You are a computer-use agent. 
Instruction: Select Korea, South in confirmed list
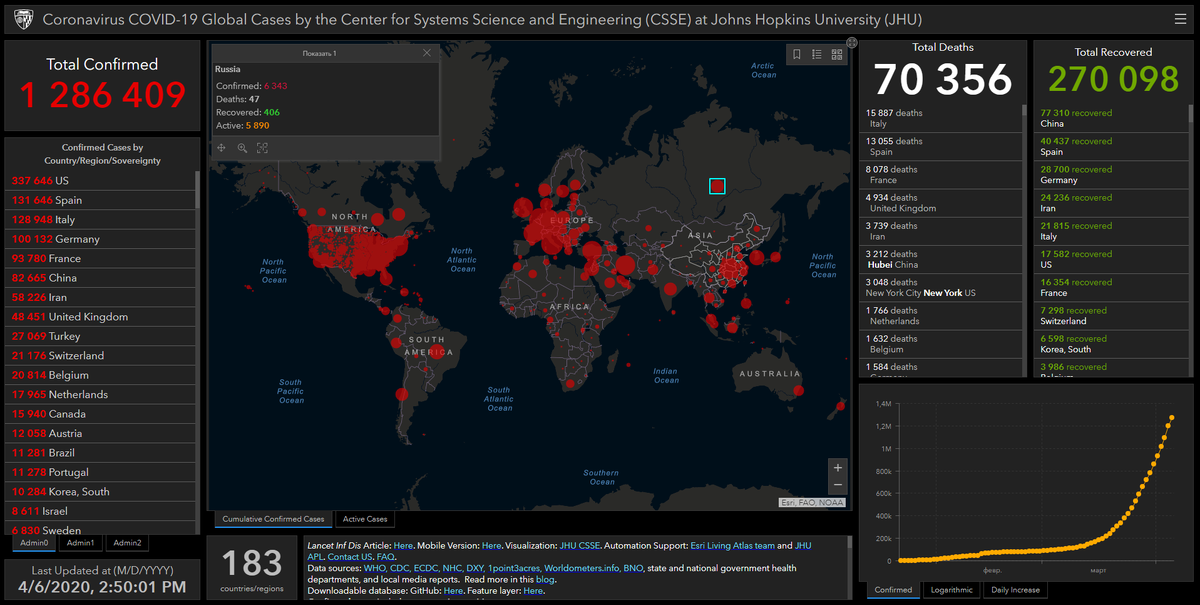pyautogui.click(x=100, y=492)
